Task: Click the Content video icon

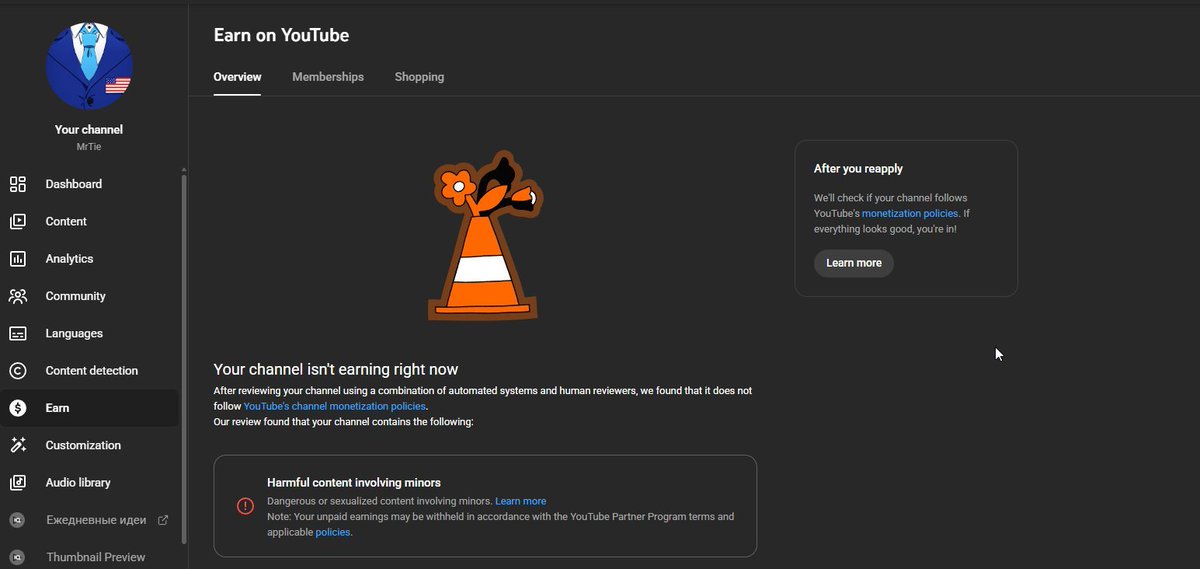Action: tap(17, 221)
